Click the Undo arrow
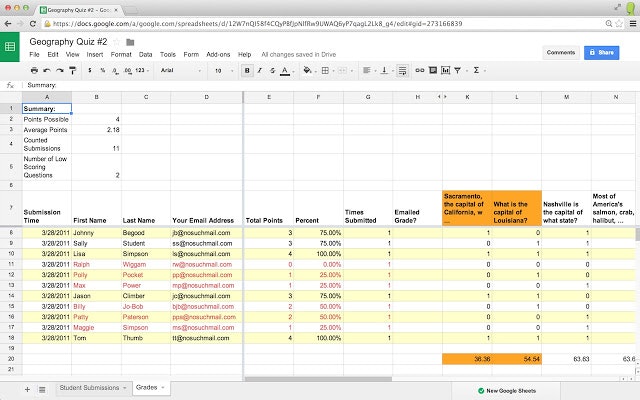This screenshot has width=640, height=400. pyautogui.click(x=48, y=71)
